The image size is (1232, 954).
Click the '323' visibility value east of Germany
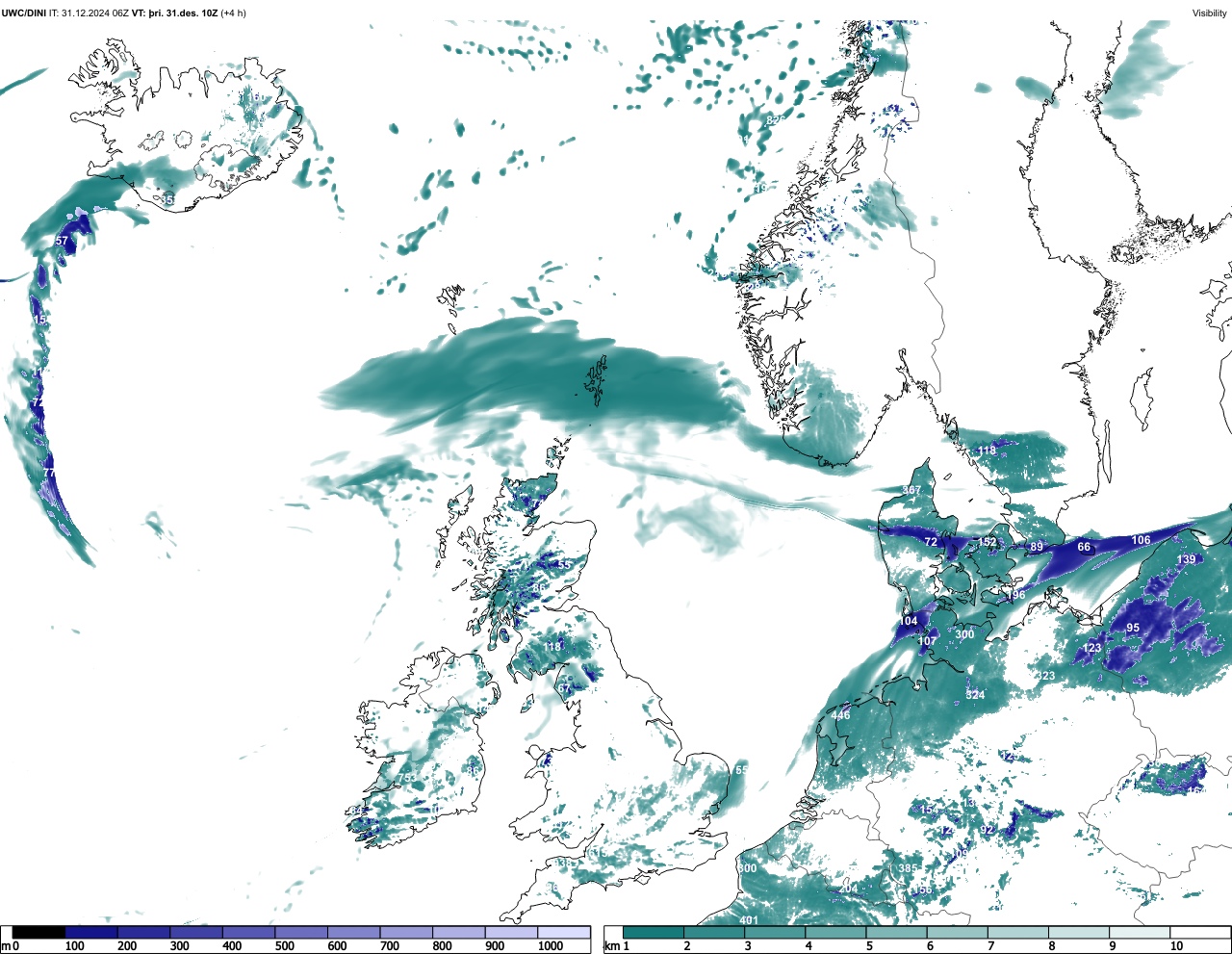(1045, 676)
